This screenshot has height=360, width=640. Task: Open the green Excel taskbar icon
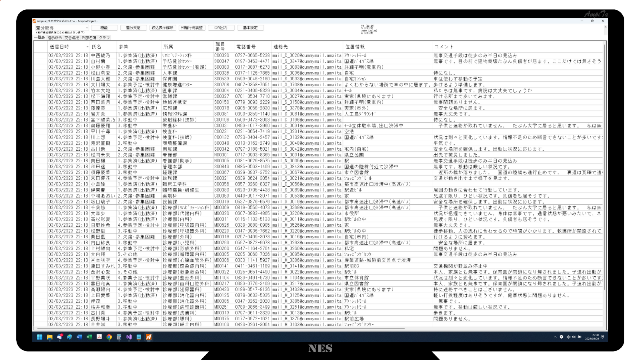click(89, 337)
